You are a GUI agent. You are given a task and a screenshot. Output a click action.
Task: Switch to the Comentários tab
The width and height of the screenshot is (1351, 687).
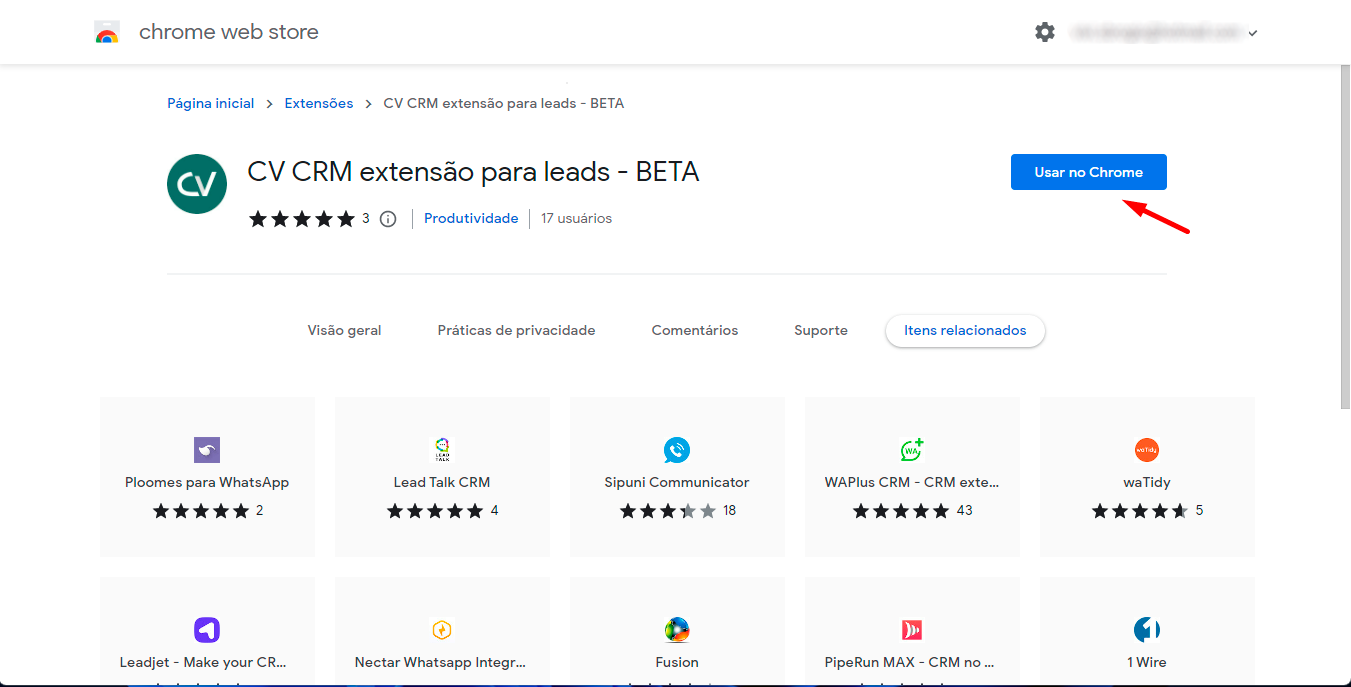695,330
